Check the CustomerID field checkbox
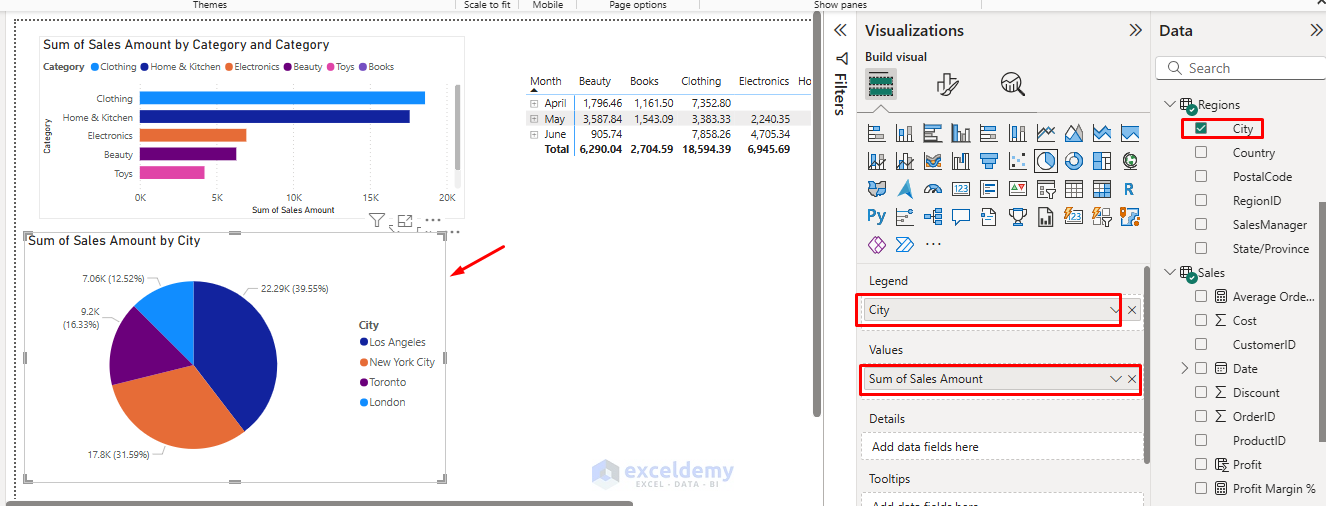This screenshot has height=506, width=1326. pyautogui.click(x=1201, y=344)
